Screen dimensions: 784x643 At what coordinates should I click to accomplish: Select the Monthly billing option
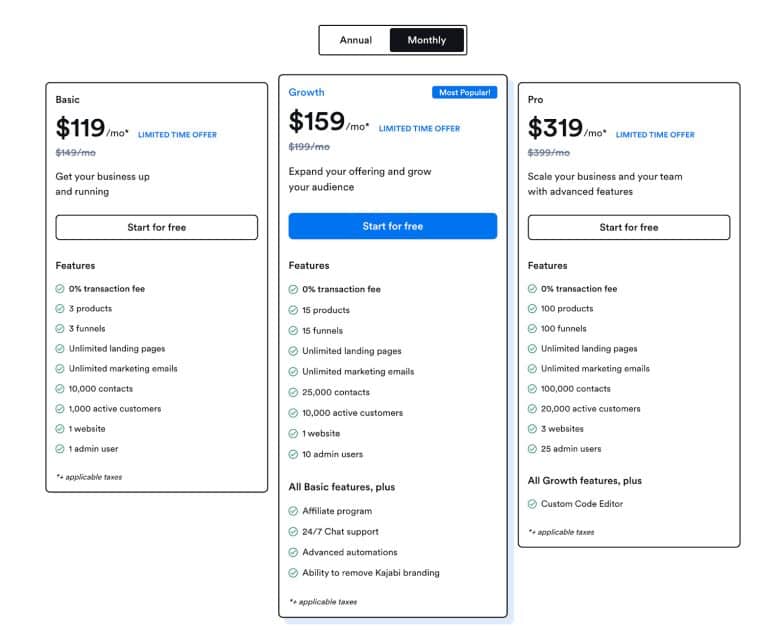click(x=427, y=40)
